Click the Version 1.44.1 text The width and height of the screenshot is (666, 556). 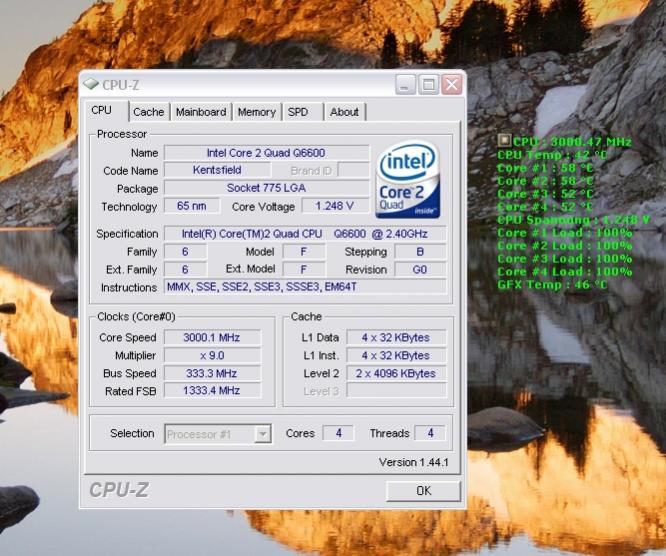[x=414, y=462]
